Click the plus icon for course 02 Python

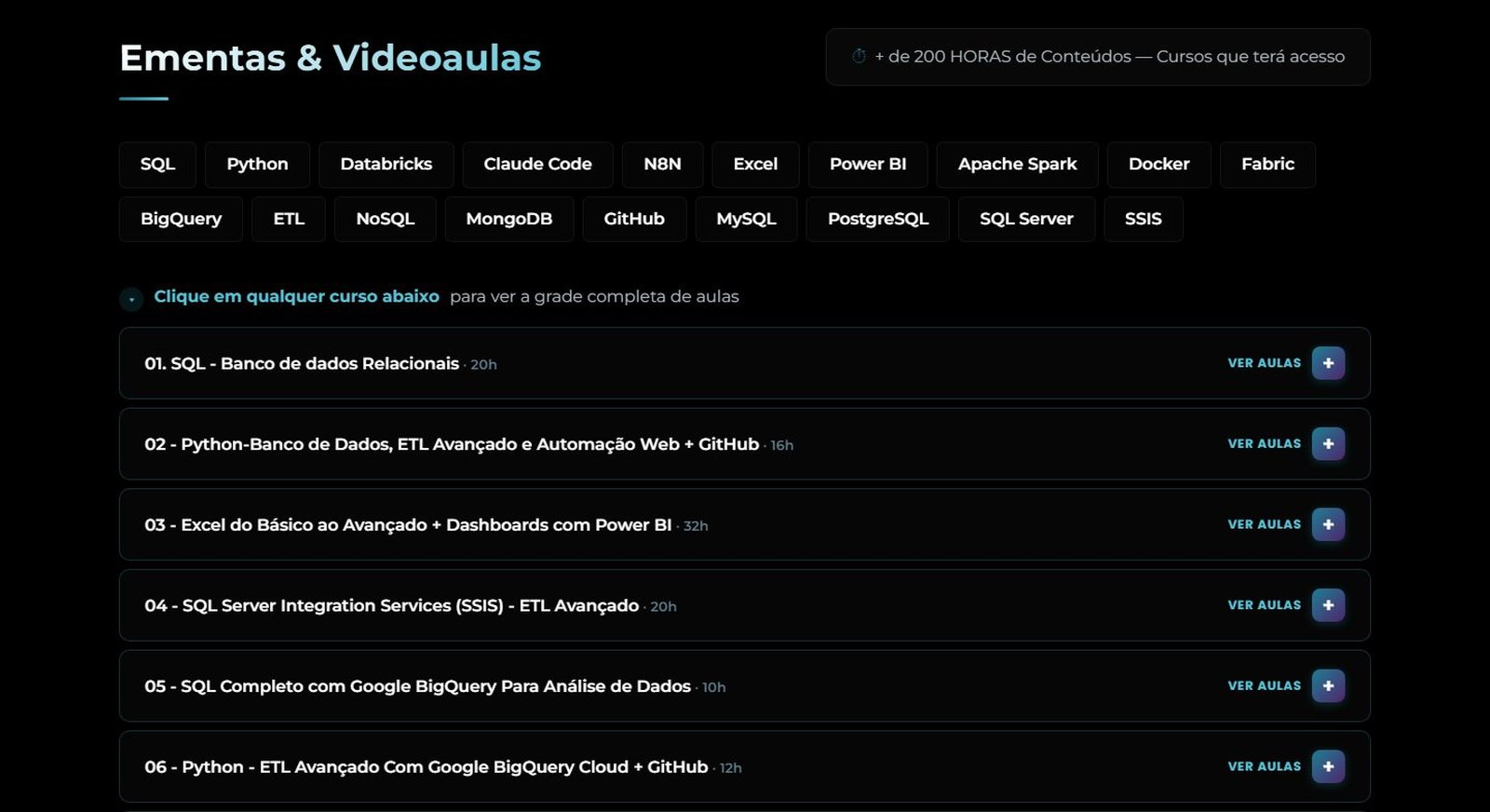click(x=1328, y=444)
